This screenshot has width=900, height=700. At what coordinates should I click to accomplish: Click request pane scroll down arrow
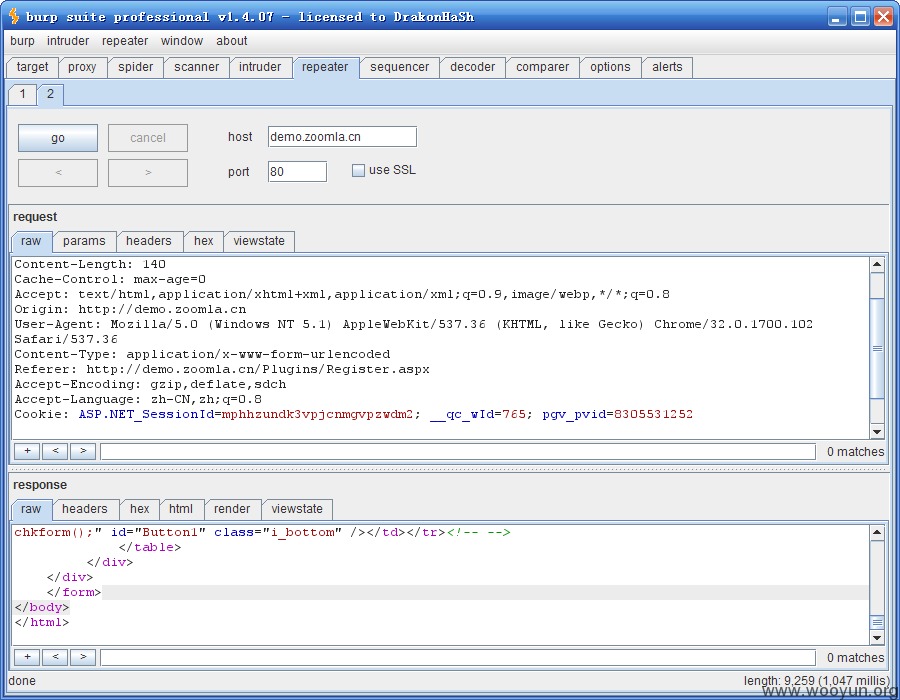pyautogui.click(x=876, y=431)
